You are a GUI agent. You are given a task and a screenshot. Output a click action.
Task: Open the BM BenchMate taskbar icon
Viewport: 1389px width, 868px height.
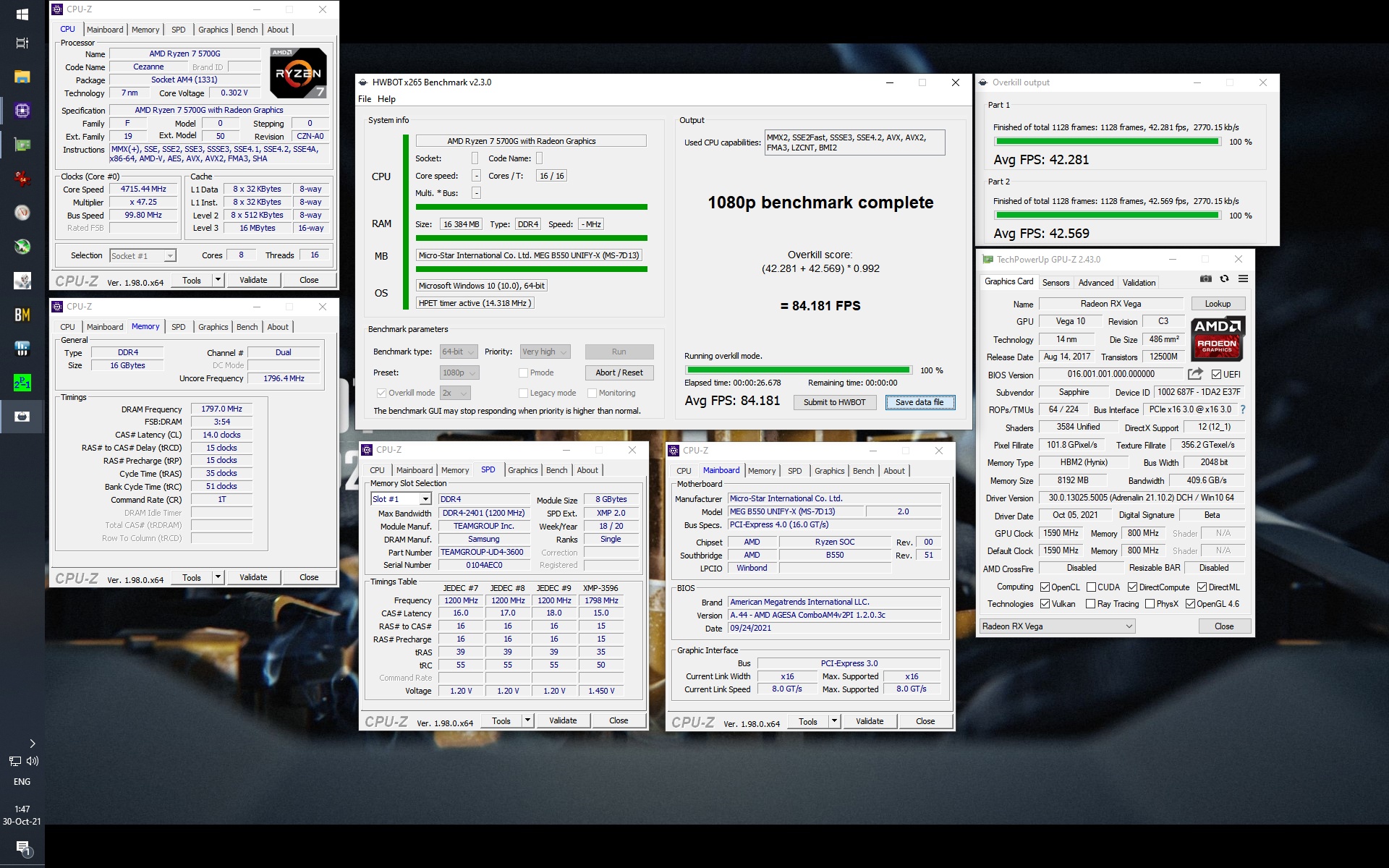pos(22,315)
